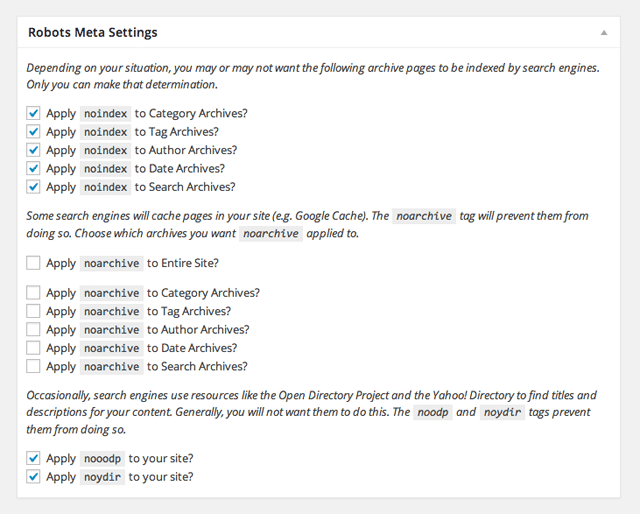This screenshot has width=640, height=514.
Task: Check noarchive for Category Archives
Action: pyautogui.click(x=33, y=293)
